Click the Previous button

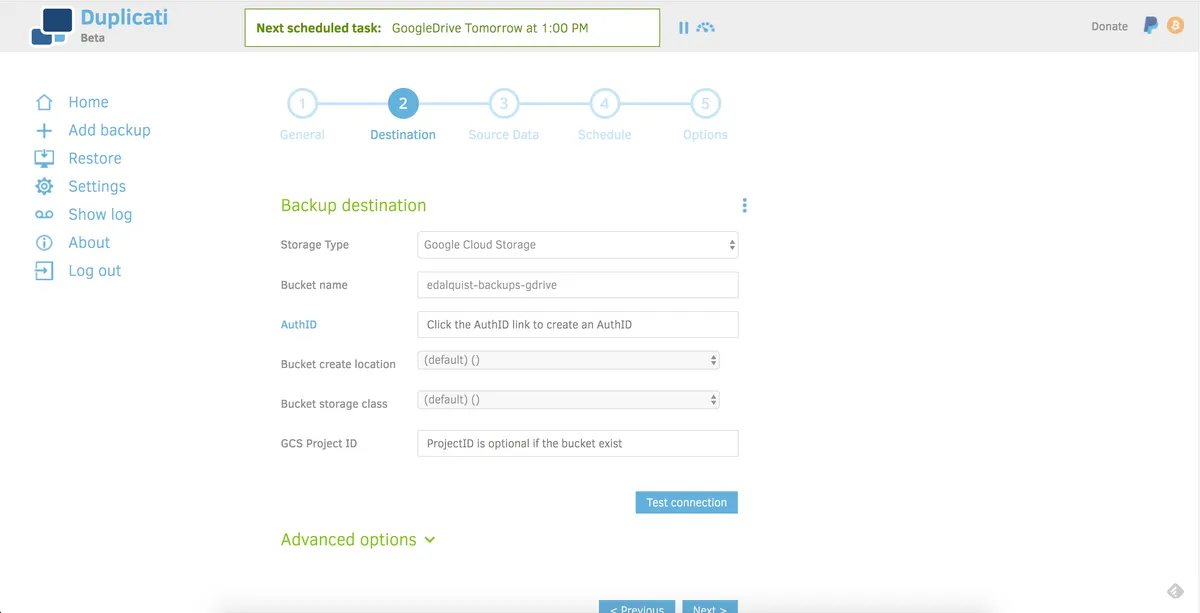pyautogui.click(x=637, y=607)
